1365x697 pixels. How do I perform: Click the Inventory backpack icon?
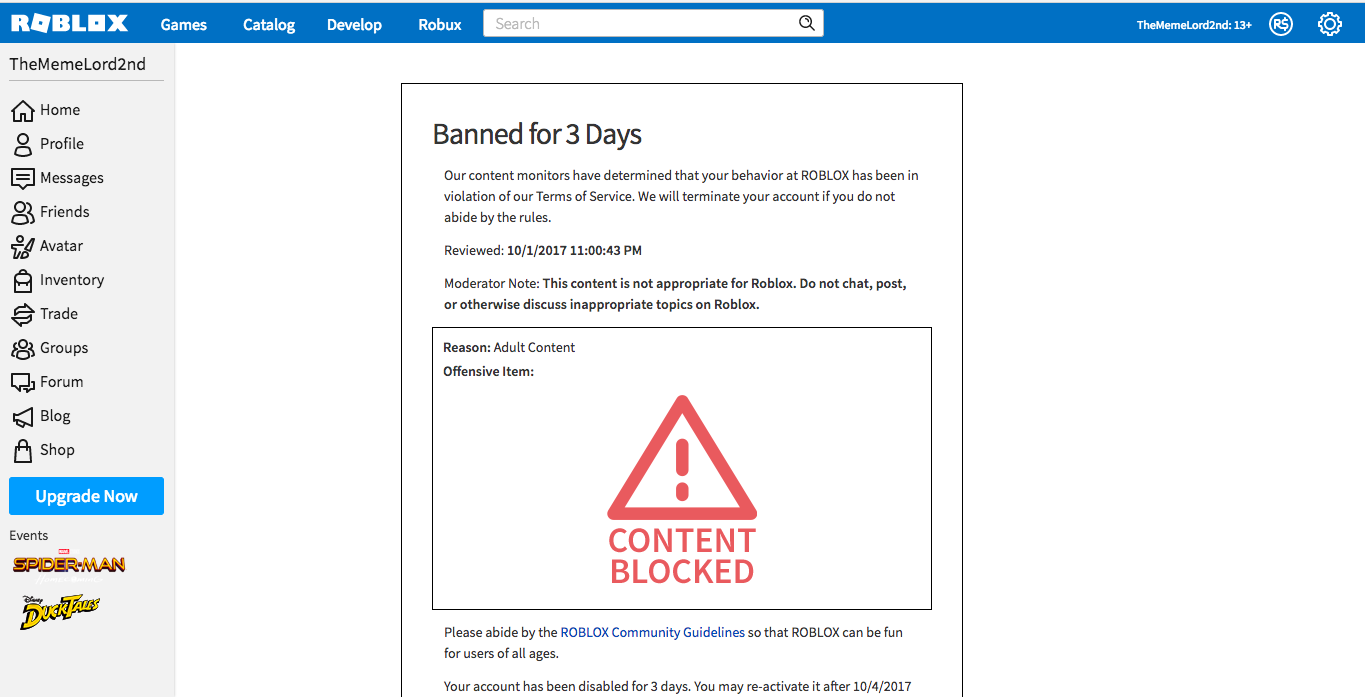22,281
